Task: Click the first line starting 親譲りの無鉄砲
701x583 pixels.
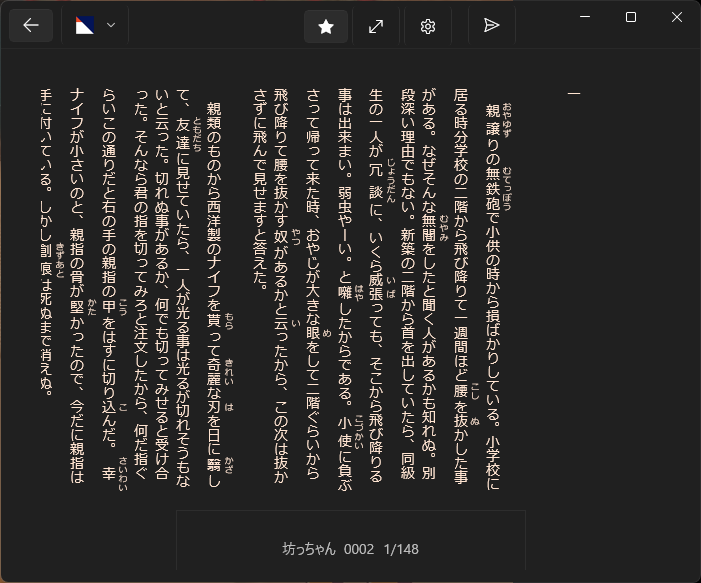Action: (x=493, y=297)
